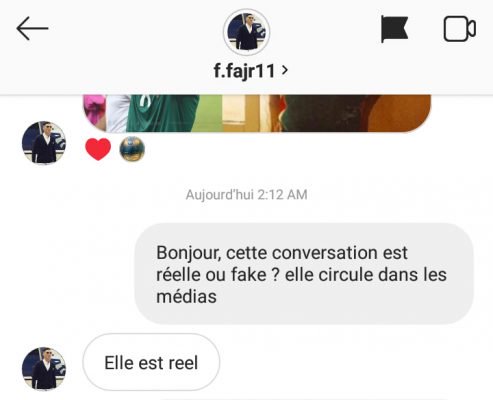Click the word "Bonjour" in the sent message
Image resolution: width=493 pixels, height=400 pixels.
(x=189, y=253)
